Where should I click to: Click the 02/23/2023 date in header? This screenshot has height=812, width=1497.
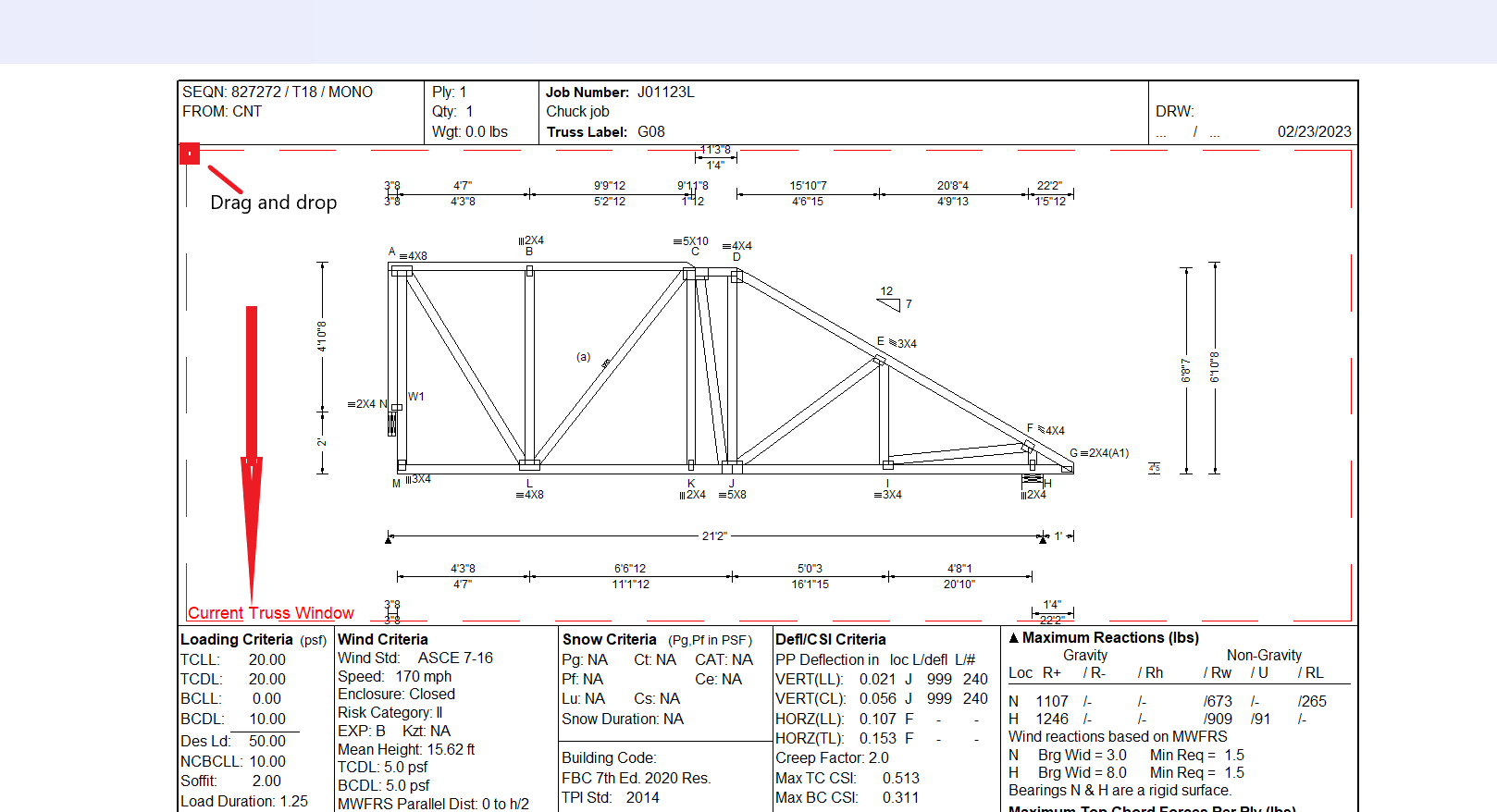pos(1314,132)
